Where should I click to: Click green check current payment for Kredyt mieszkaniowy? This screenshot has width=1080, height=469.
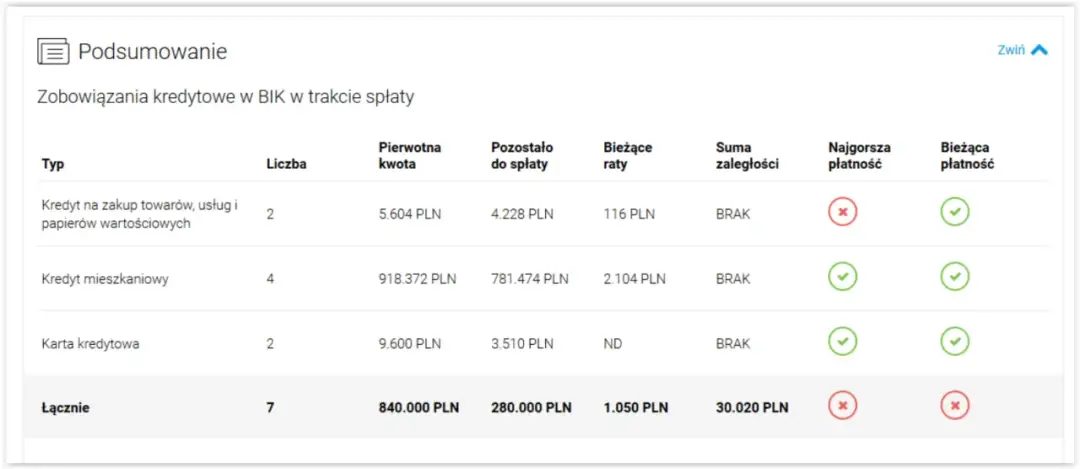(955, 277)
